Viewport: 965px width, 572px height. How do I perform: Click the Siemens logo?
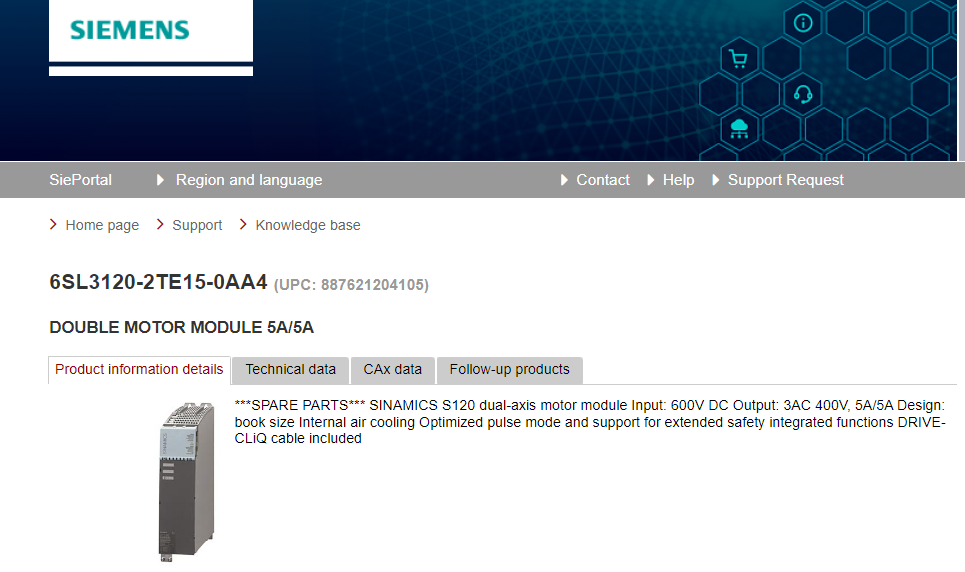coord(130,30)
